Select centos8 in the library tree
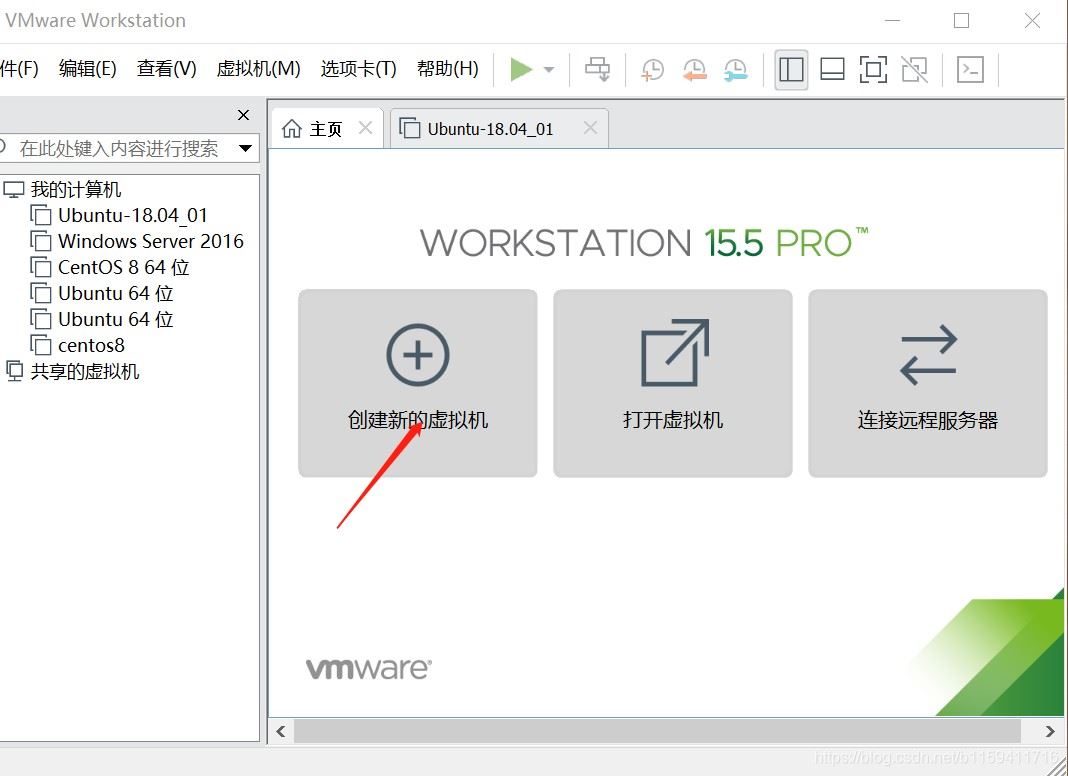This screenshot has width=1068, height=776. tap(91, 345)
